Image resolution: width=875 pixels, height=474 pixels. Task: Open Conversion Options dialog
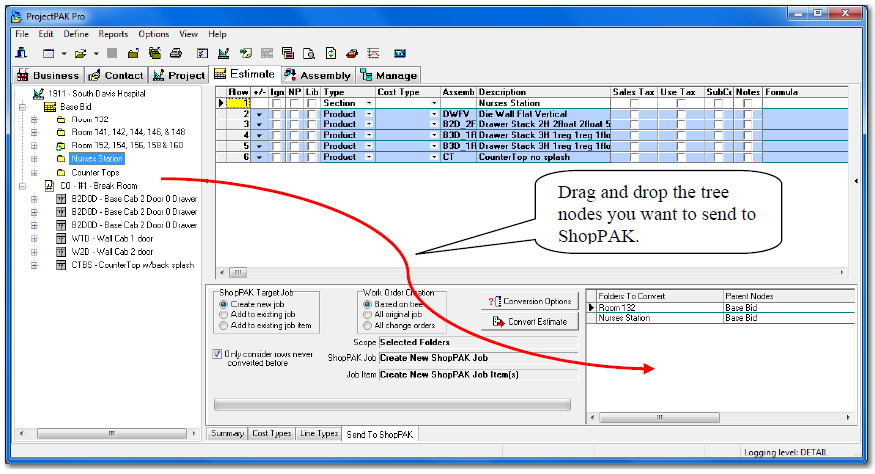pos(530,301)
